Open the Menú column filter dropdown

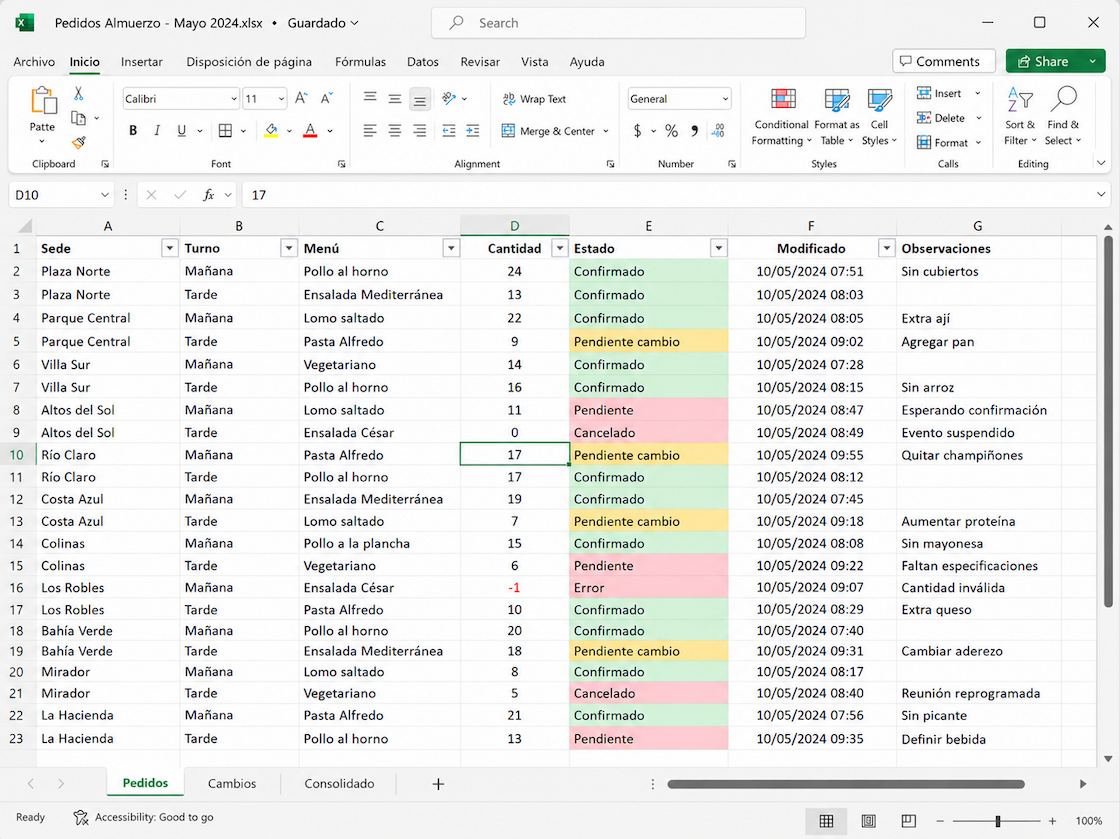click(x=451, y=248)
